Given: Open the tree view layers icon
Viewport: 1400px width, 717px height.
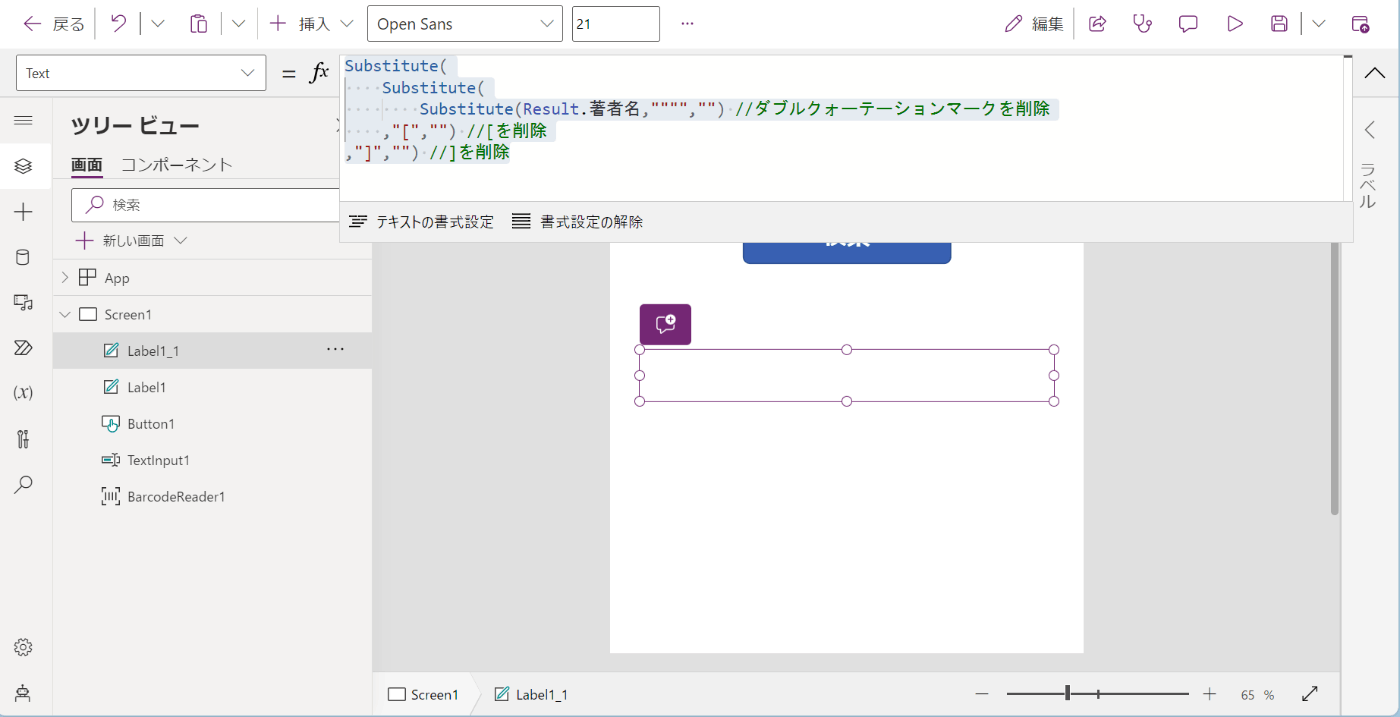Looking at the screenshot, I should (x=23, y=166).
